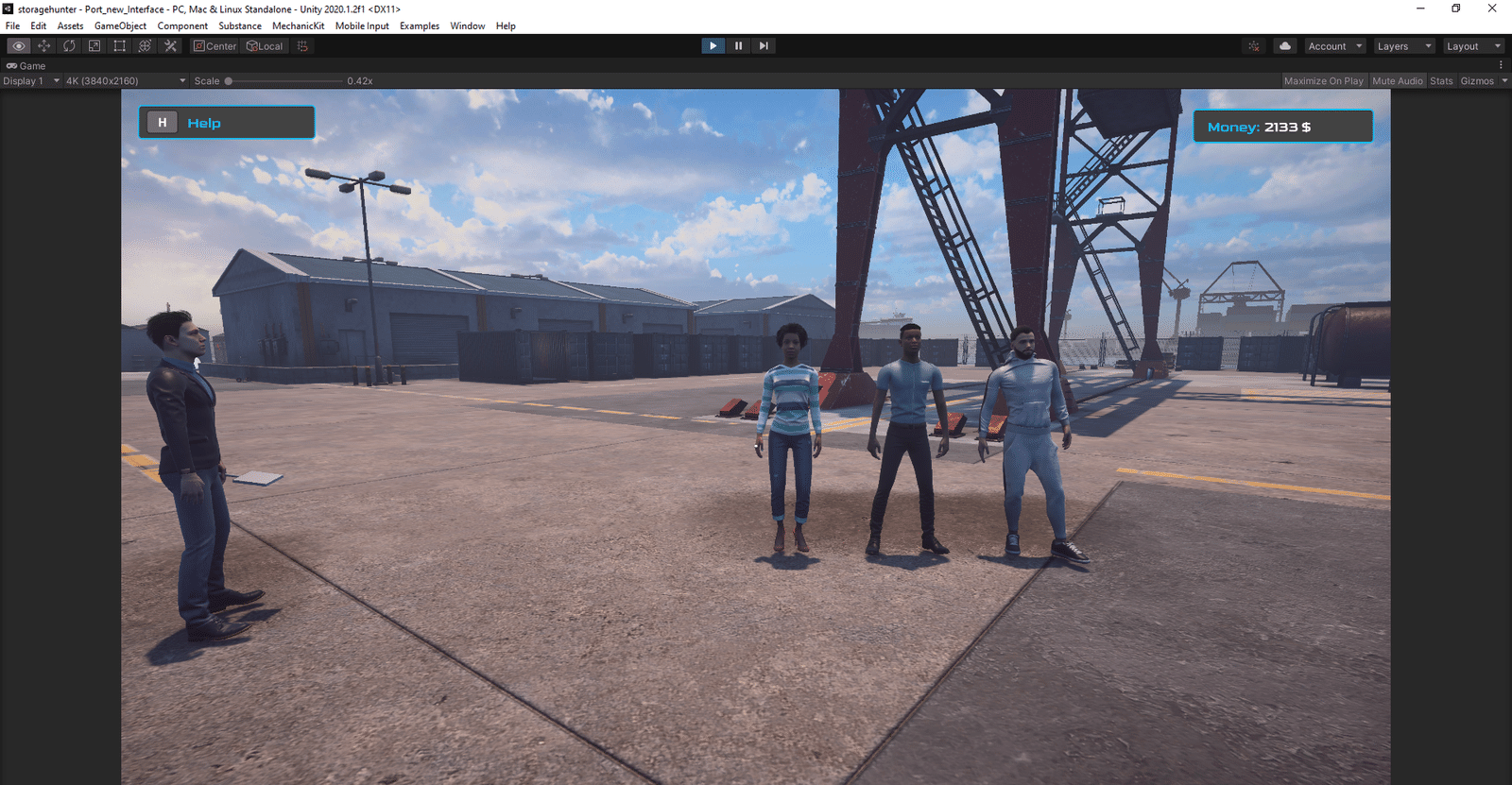
Task: Open the cloud services icon
Action: pos(1285,45)
